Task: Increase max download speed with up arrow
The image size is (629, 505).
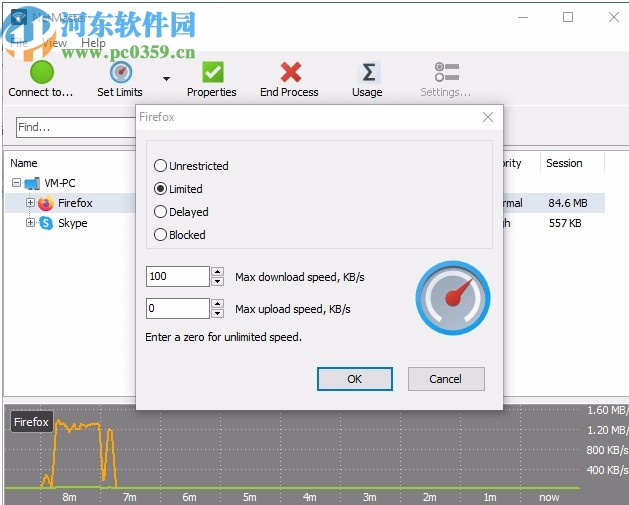Action: pos(217,272)
